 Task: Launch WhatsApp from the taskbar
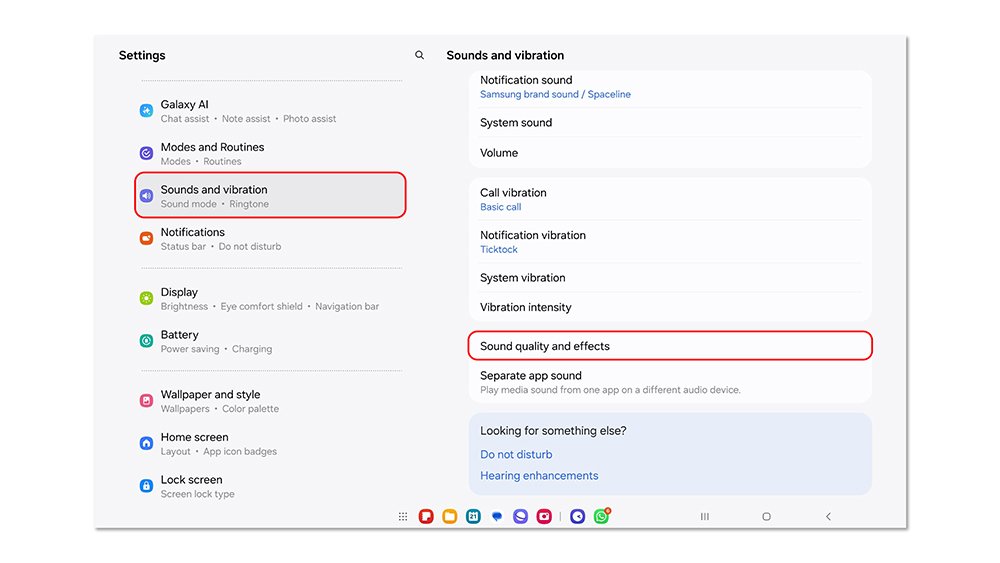601,517
